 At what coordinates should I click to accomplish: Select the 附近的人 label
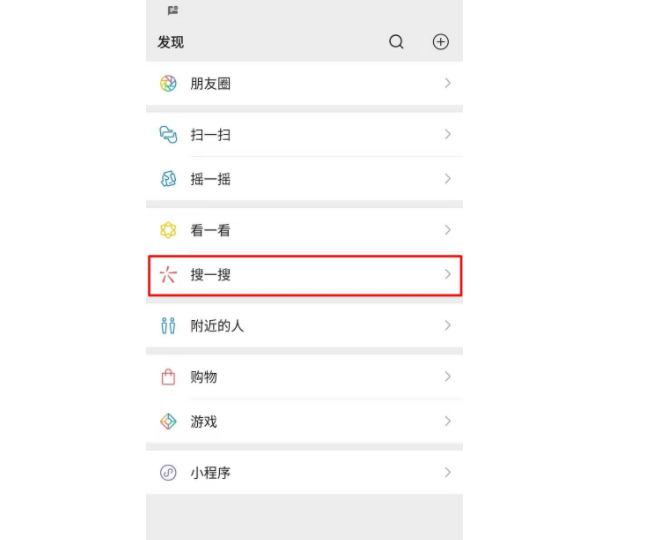[x=217, y=326]
